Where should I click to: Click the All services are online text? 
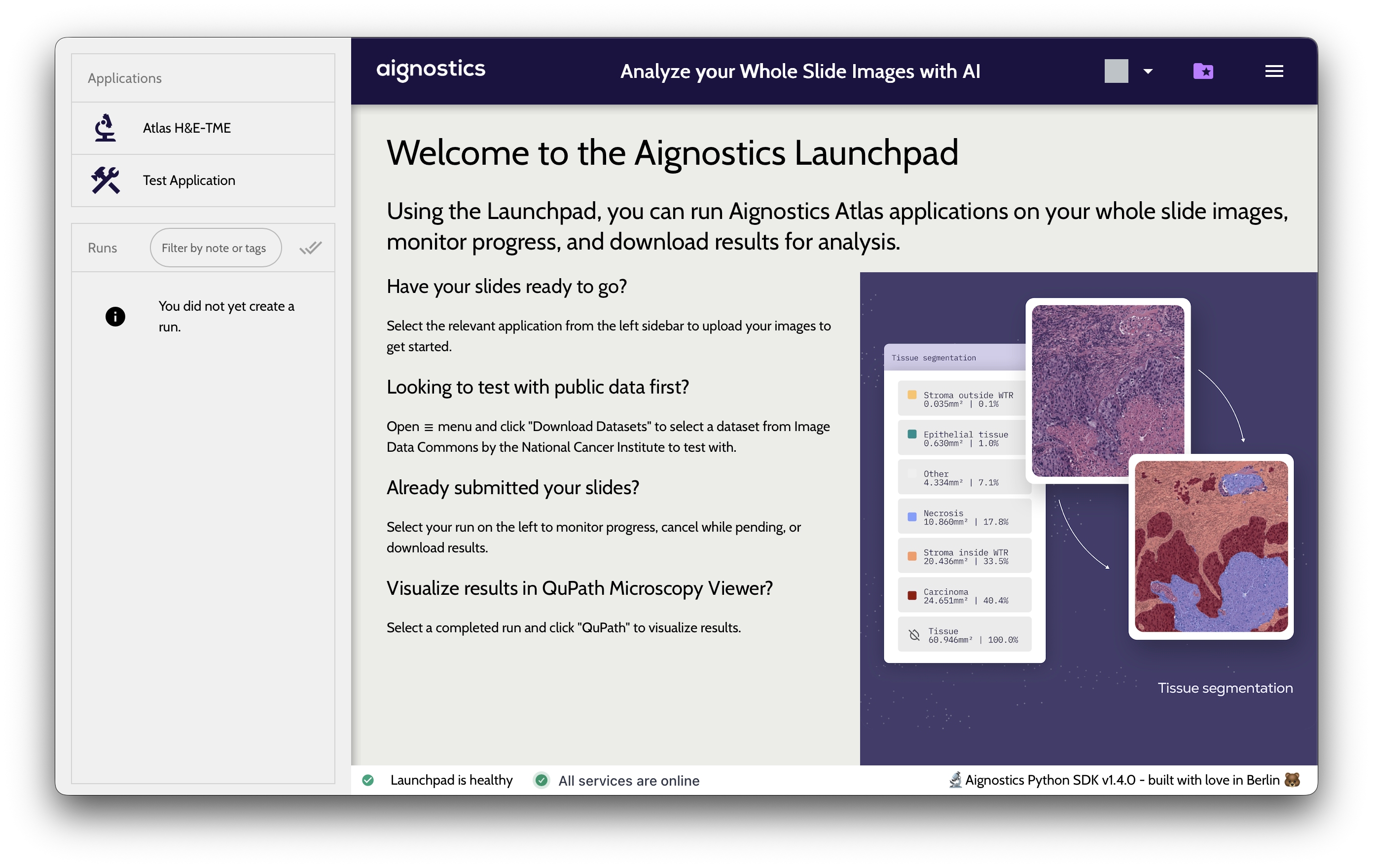(629, 780)
